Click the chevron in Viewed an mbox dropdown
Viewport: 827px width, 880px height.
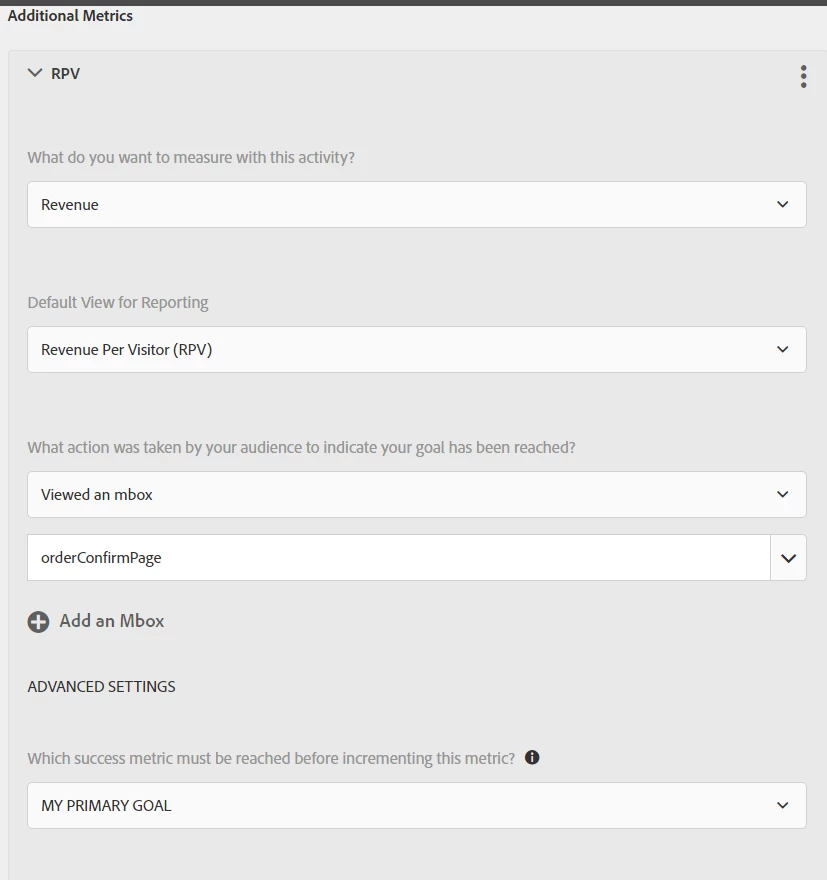coord(782,495)
